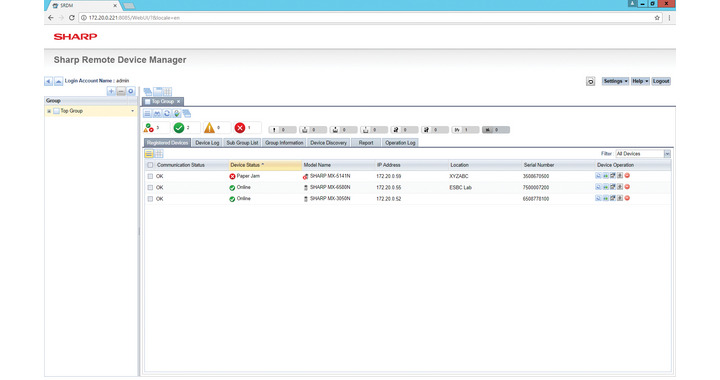Bookmark this page with star icon
Screen dimensions: 720x380
(657, 18)
